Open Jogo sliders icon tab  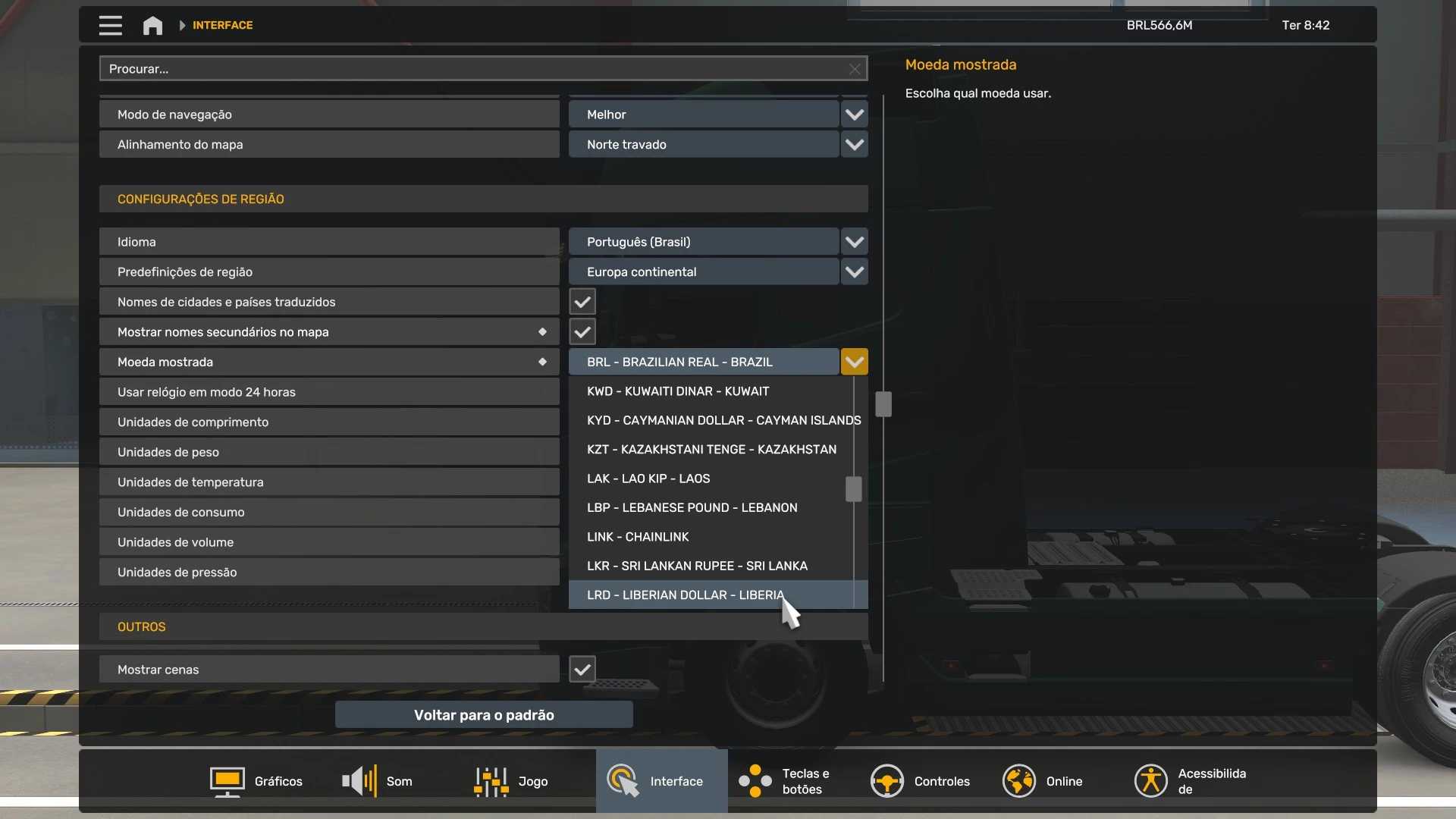[x=491, y=781]
